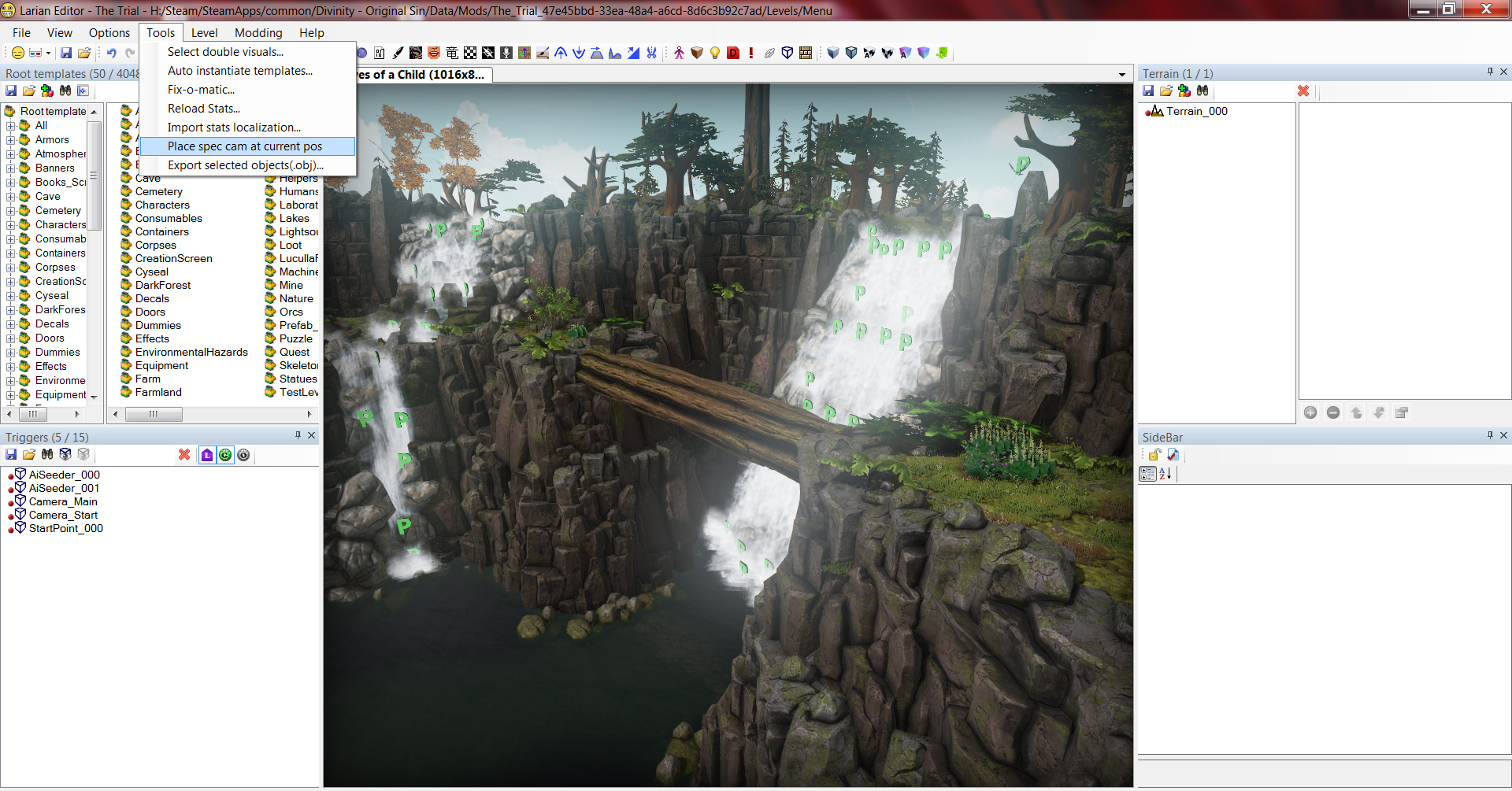Pin the Terrain panel
Image resolution: width=1512 pixels, height=791 pixels.
pyautogui.click(x=1490, y=72)
